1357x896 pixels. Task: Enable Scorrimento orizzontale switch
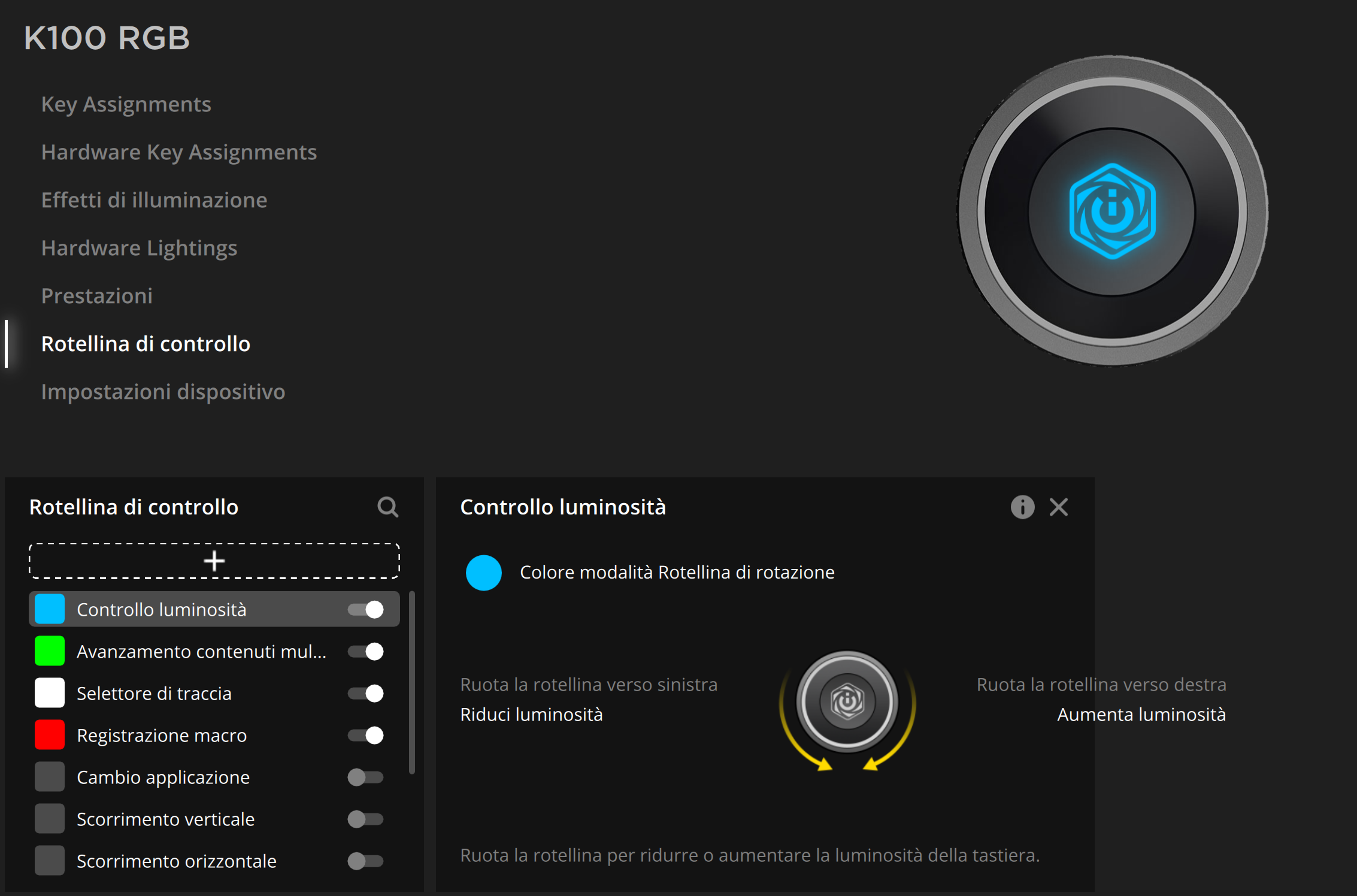point(365,861)
